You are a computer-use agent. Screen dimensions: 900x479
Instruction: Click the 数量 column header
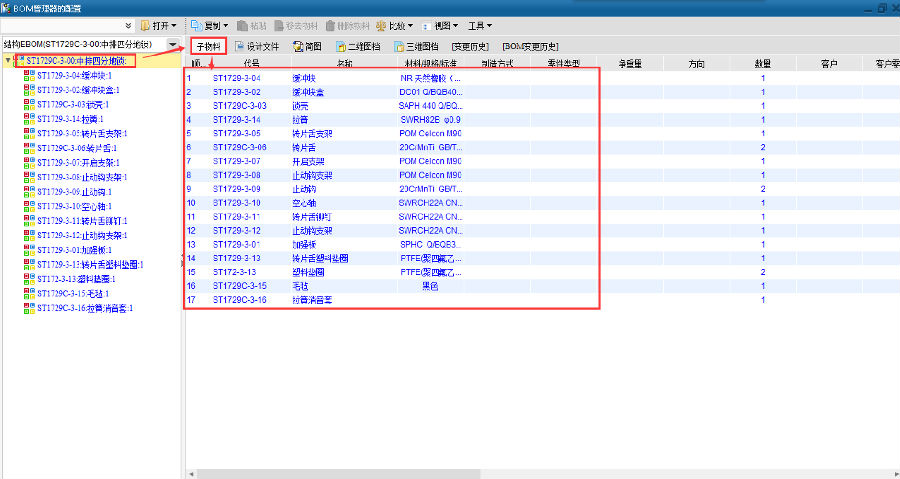763,63
